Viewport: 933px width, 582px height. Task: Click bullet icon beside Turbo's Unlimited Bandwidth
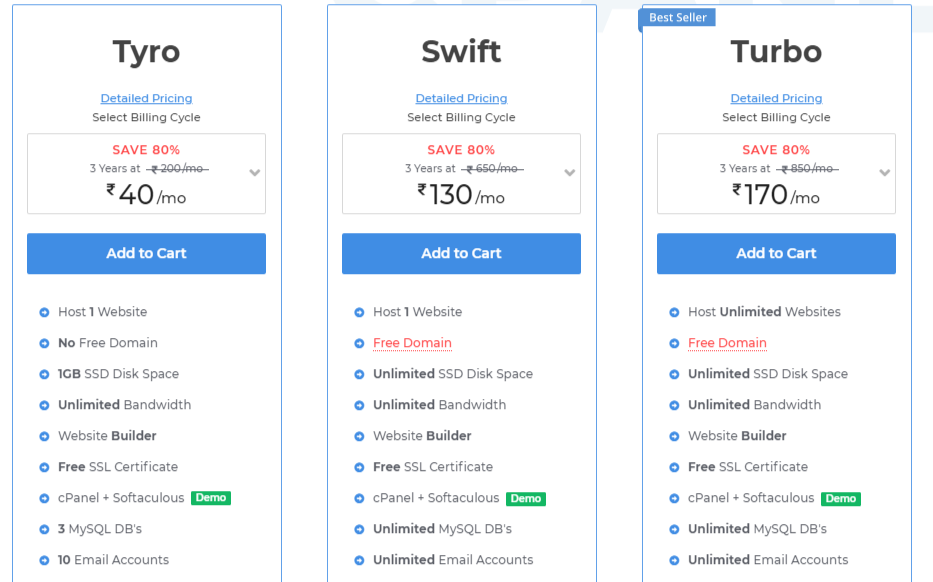click(674, 405)
